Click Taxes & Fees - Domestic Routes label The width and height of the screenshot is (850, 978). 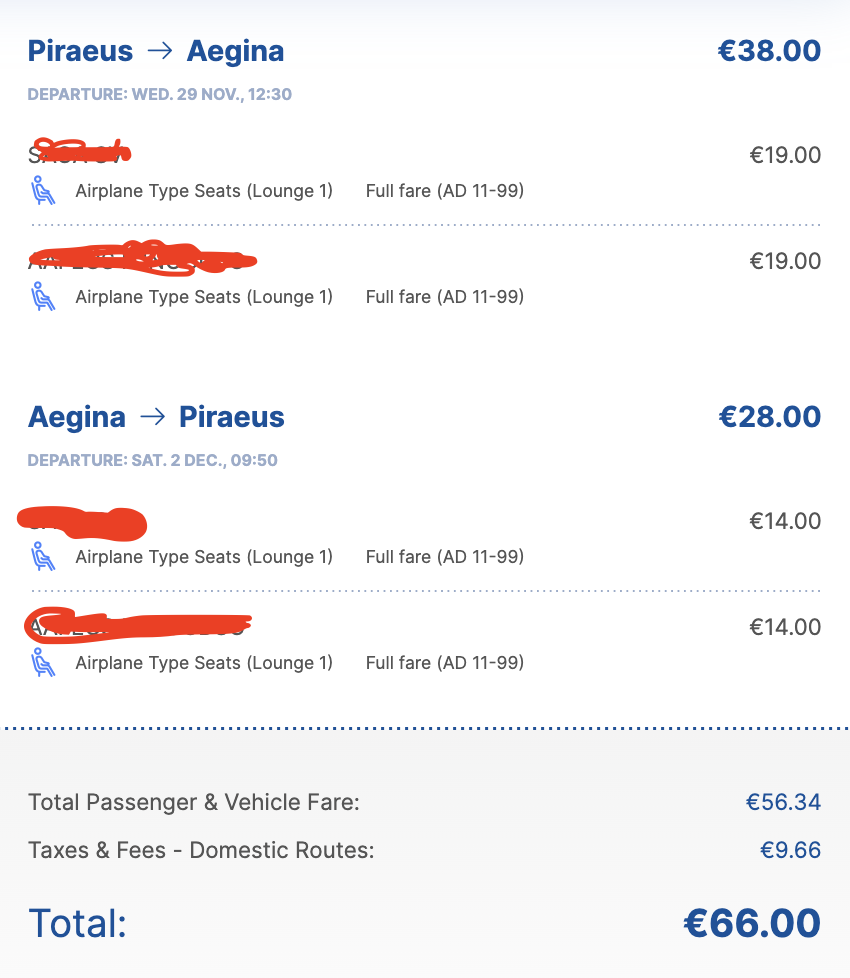(201, 850)
